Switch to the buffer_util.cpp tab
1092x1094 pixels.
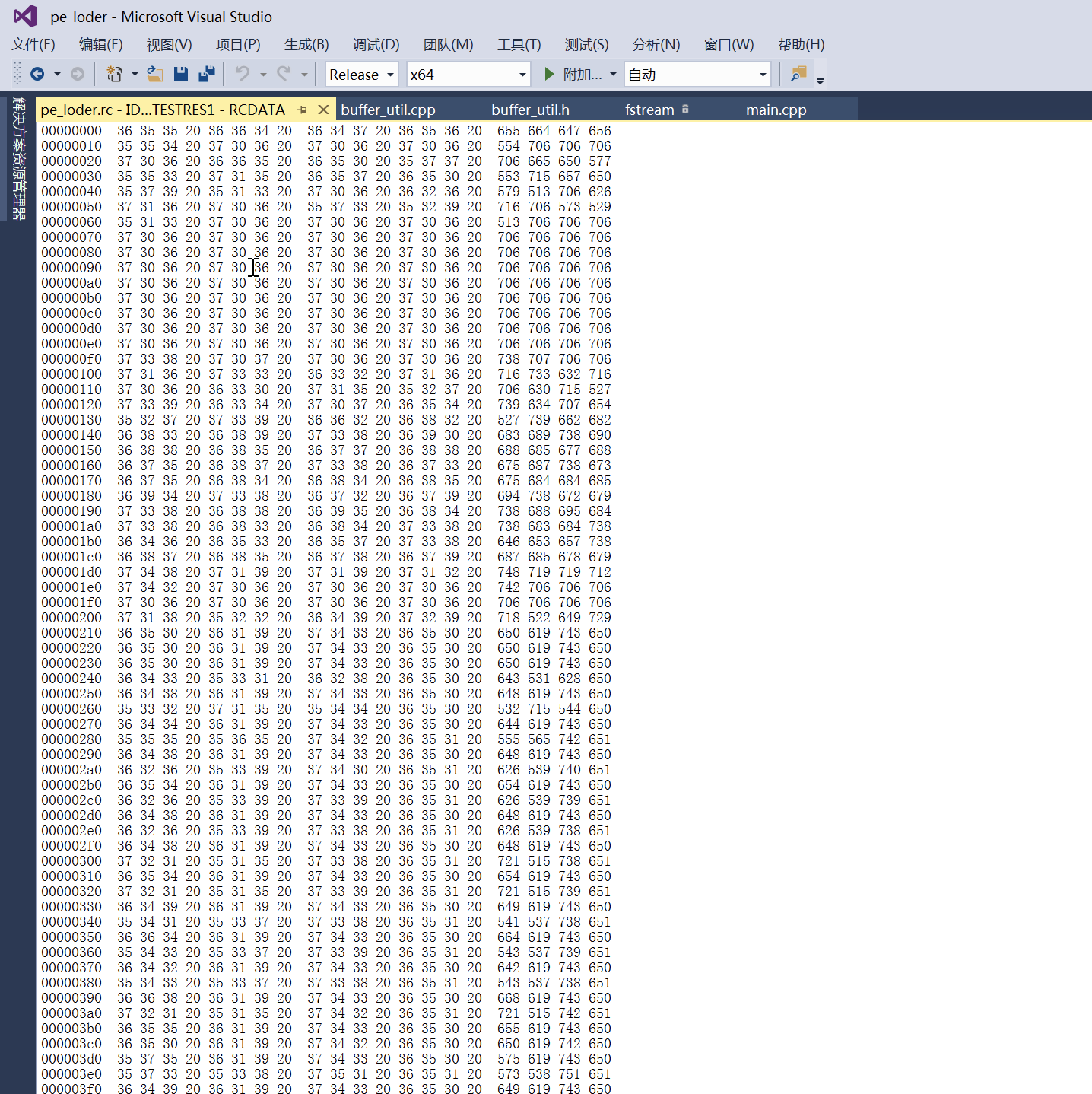click(388, 110)
